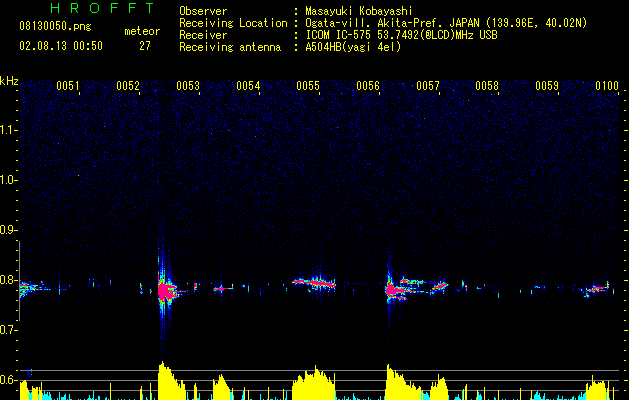Select the meteor count value 27
629x400 pixels.
pos(145,46)
